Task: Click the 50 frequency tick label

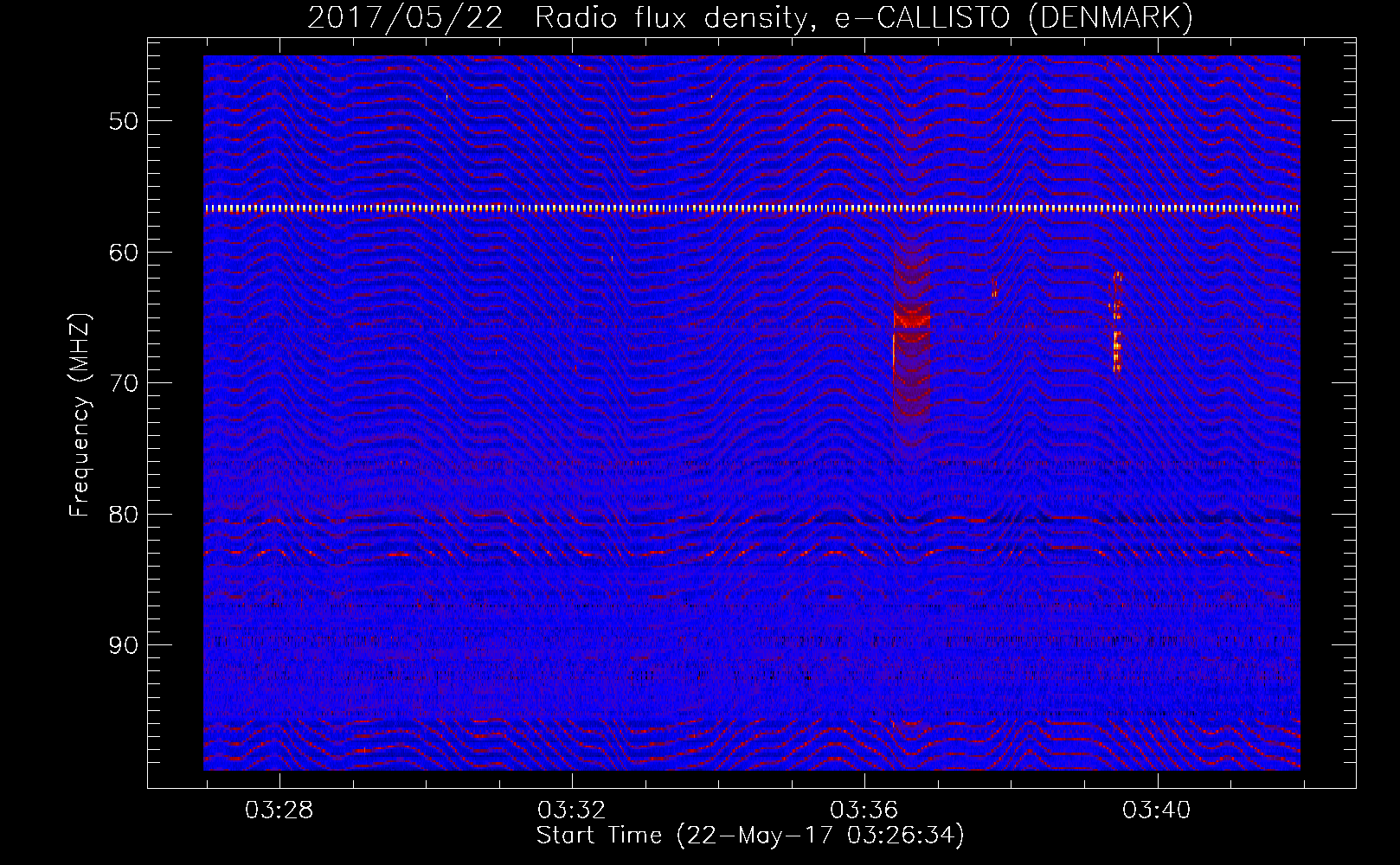Action: click(x=124, y=121)
